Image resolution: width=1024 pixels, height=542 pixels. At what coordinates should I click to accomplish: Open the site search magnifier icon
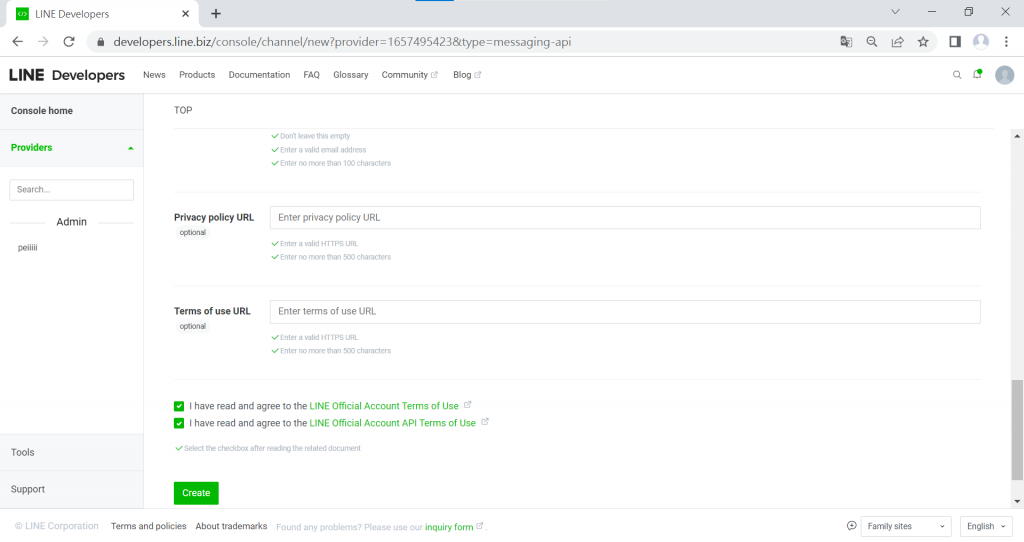[957, 75]
